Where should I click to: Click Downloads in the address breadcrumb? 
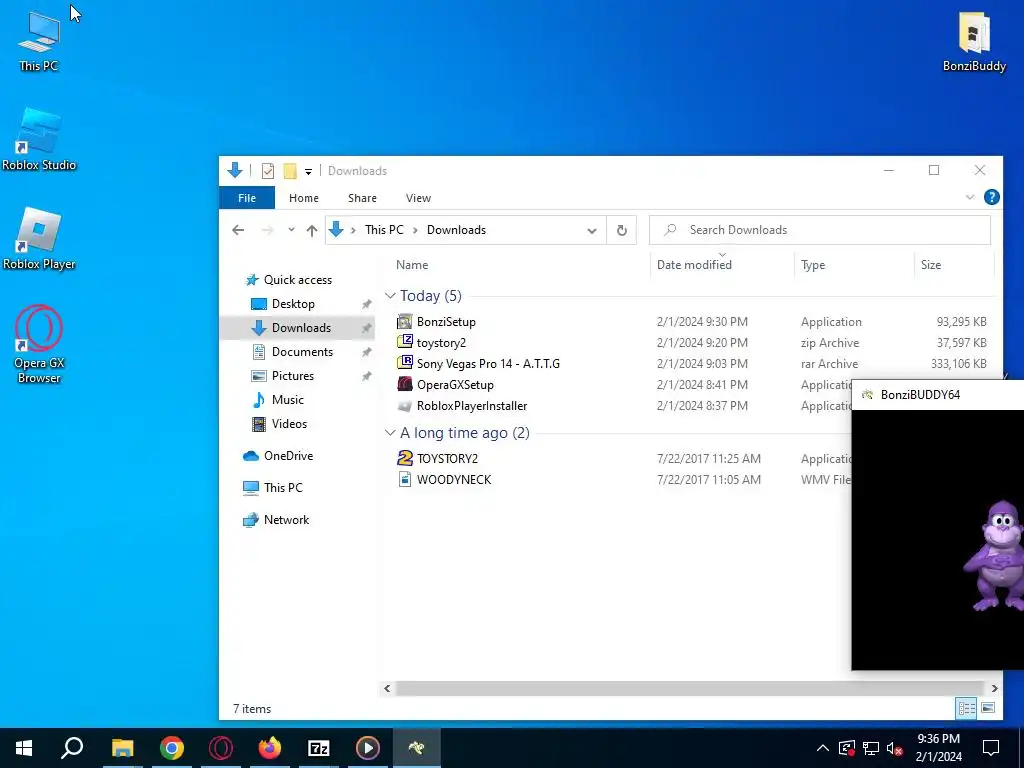[456, 230]
